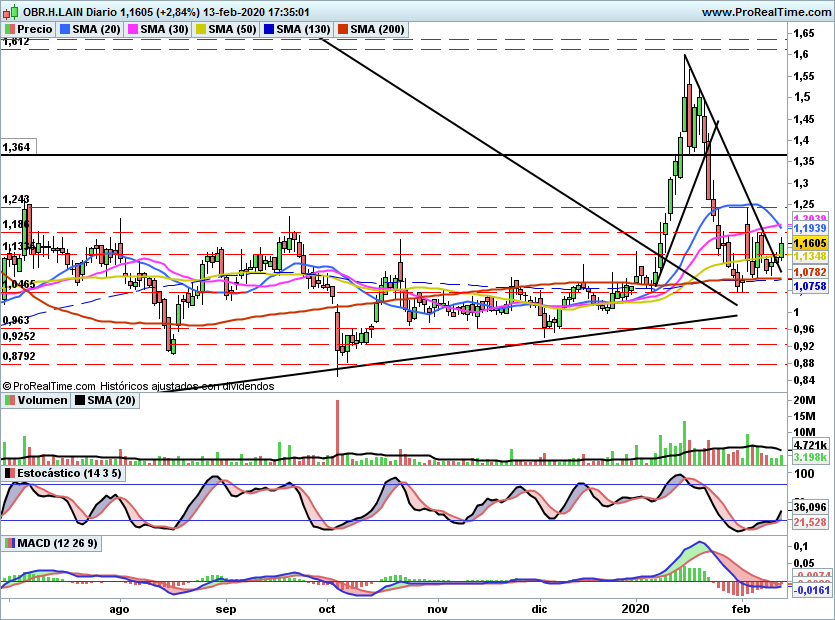Click the SMA (200) red legend label
This screenshot has height=620, width=835.
377,29
